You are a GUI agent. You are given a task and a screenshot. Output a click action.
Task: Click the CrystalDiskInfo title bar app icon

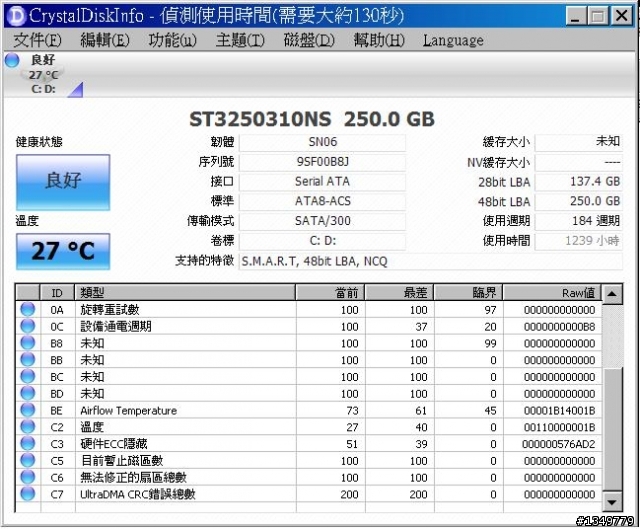(x=16, y=16)
